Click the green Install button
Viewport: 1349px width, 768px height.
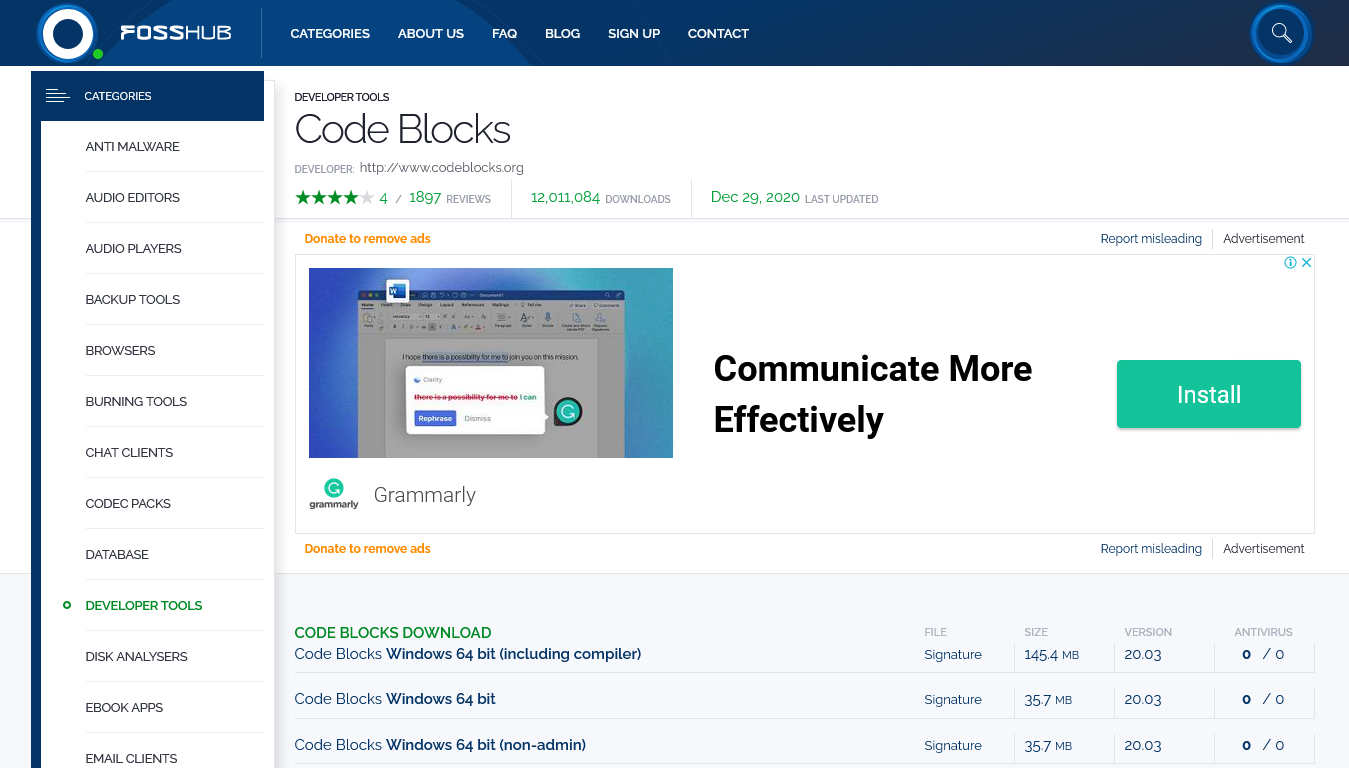tap(1209, 394)
